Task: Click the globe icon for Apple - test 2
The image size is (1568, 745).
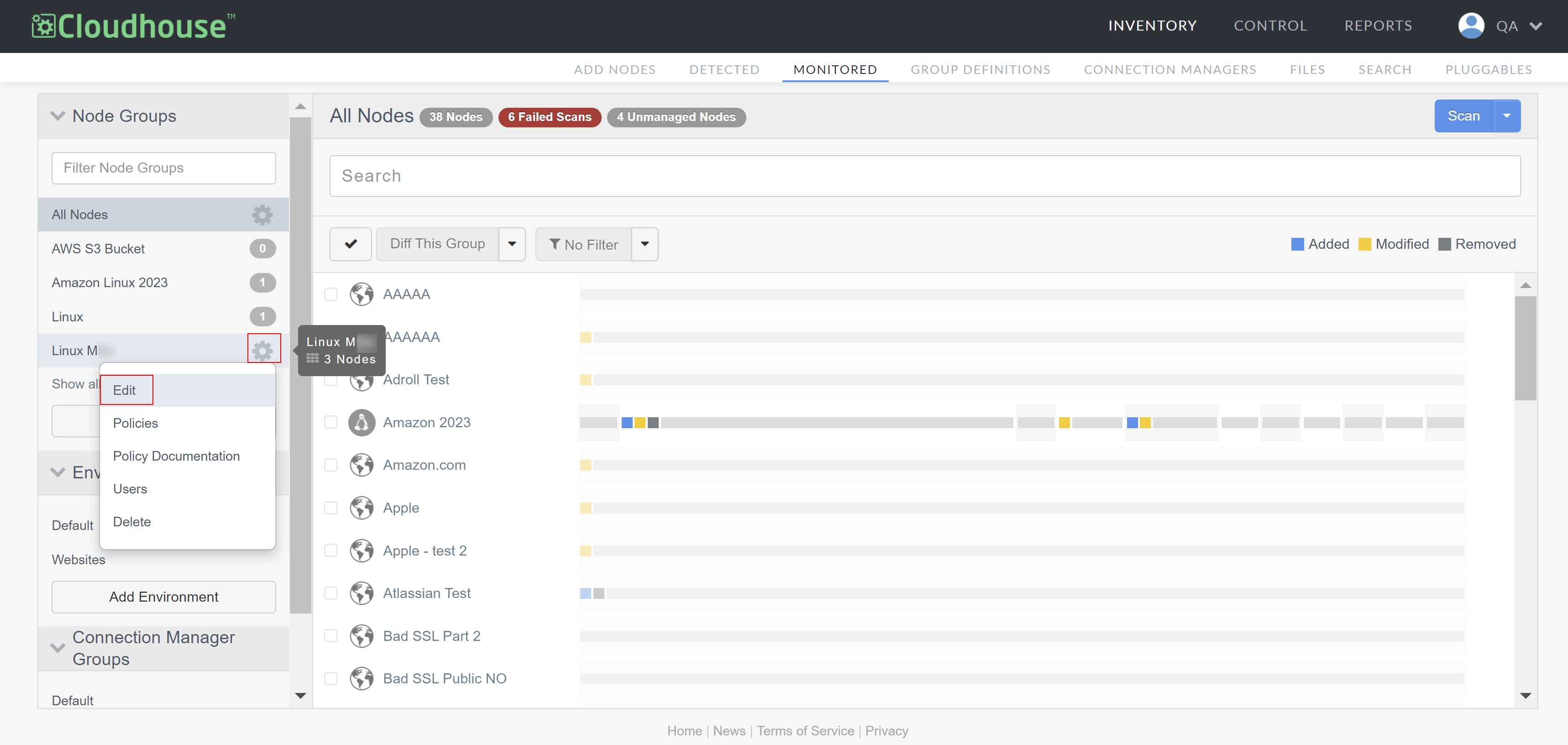Action: coord(362,551)
